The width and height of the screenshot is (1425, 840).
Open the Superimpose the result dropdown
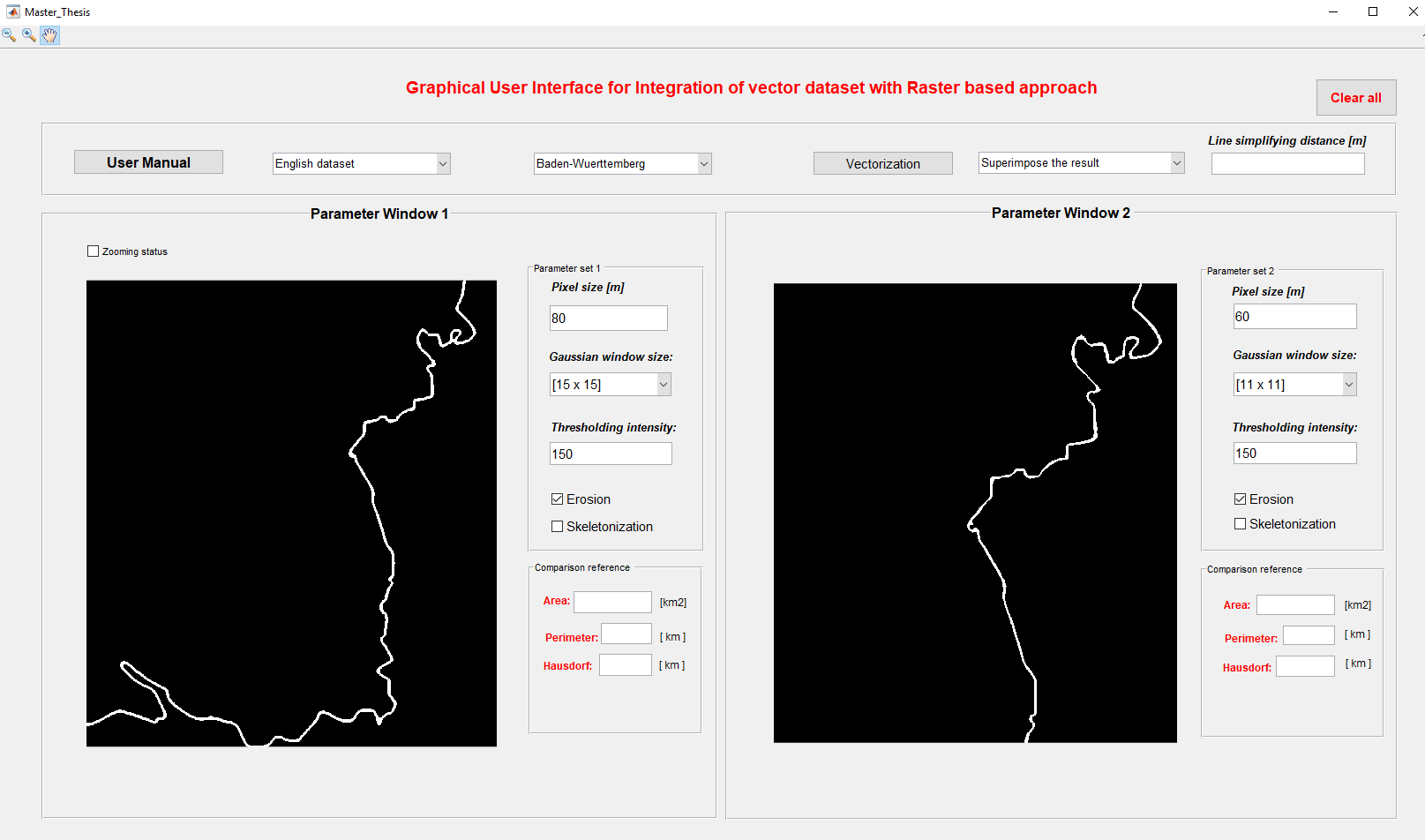(1082, 162)
